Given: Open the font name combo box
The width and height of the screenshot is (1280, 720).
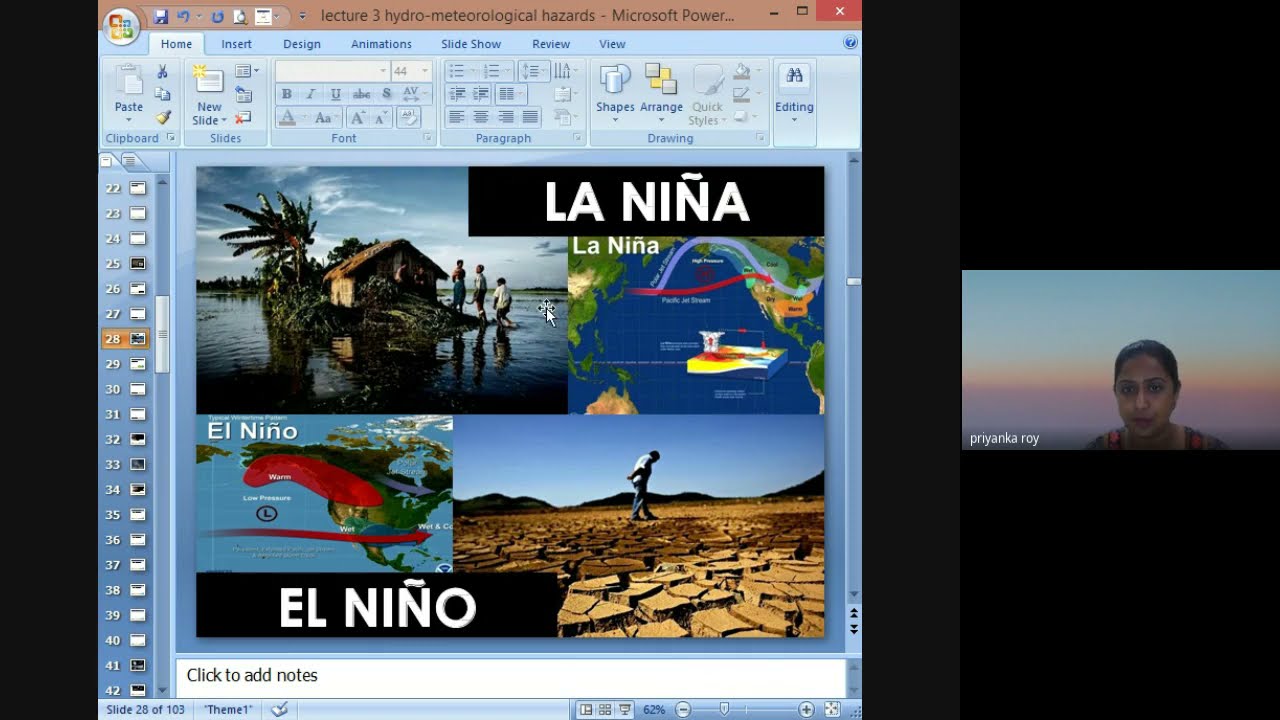Looking at the screenshot, I should pos(332,71).
